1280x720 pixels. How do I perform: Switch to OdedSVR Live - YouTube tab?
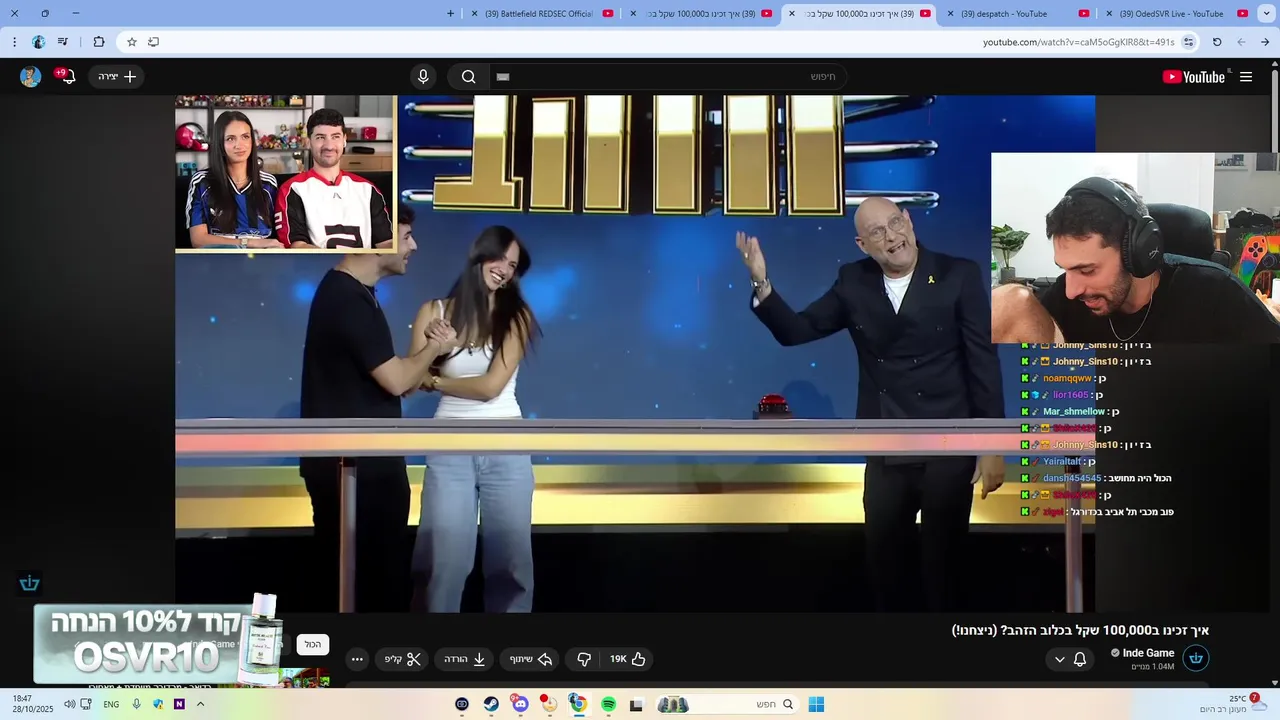click(x=1176, y=14)
